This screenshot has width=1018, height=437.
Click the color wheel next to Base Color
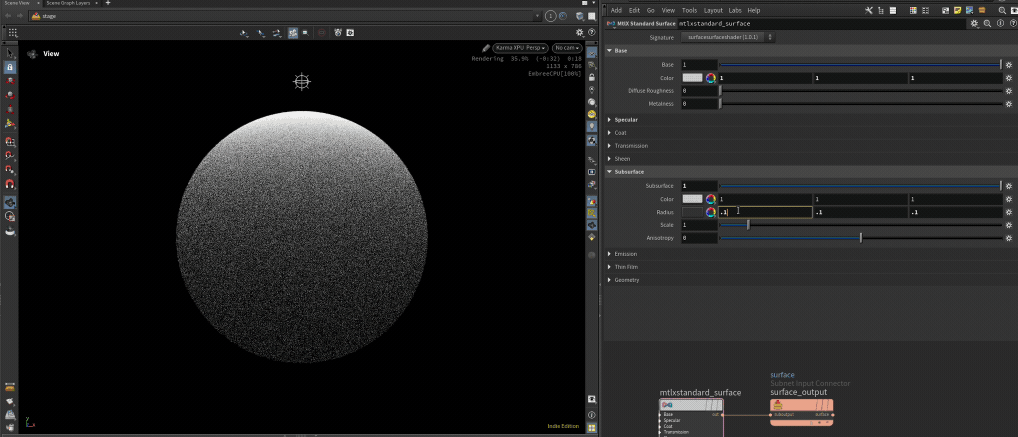coord(711,78)
